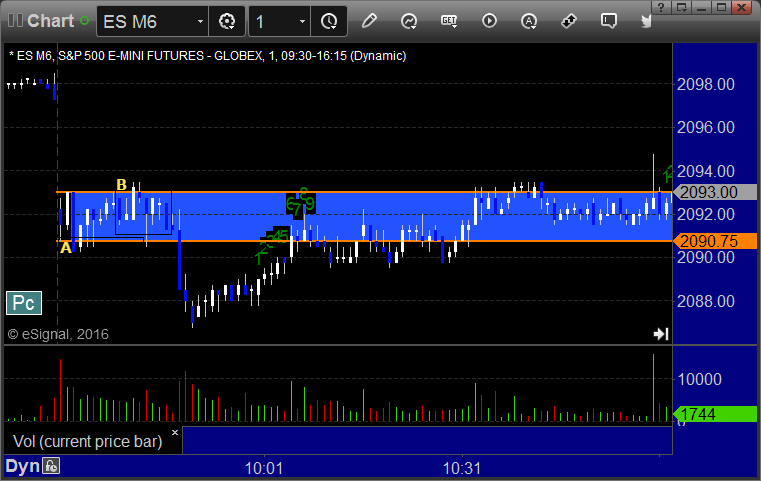The height and width of the screenshot is (481, 761).
Task: Open the alerts circled-A menu
Action: [529, 21]
